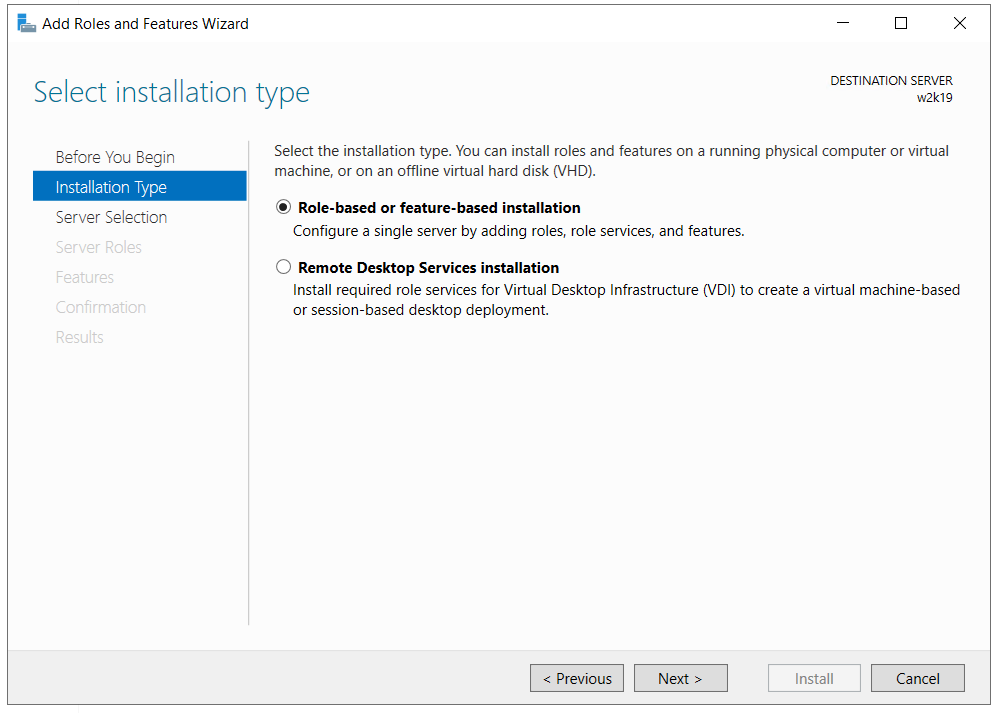Open the Server Selection step
The width and height of the screenshot is (995, 713).
[x=111, y=217]
